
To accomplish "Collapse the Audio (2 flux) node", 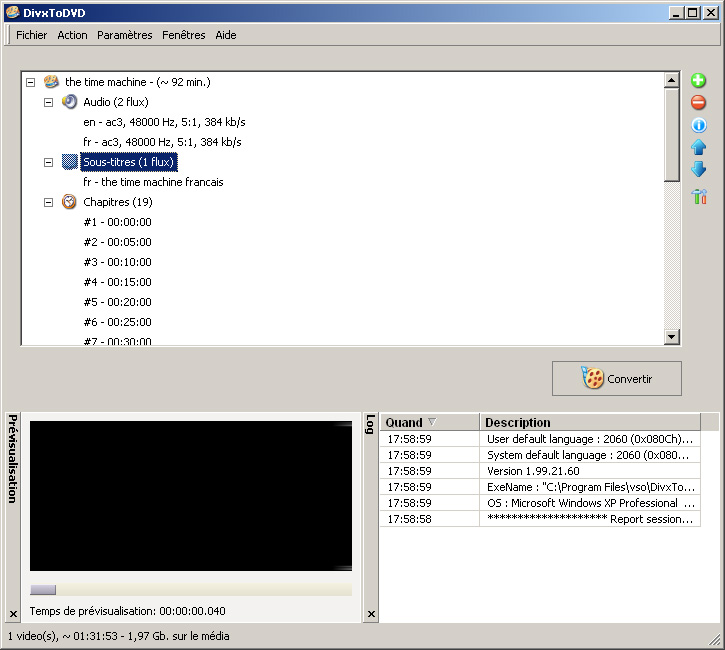I will tap(49, 102).
